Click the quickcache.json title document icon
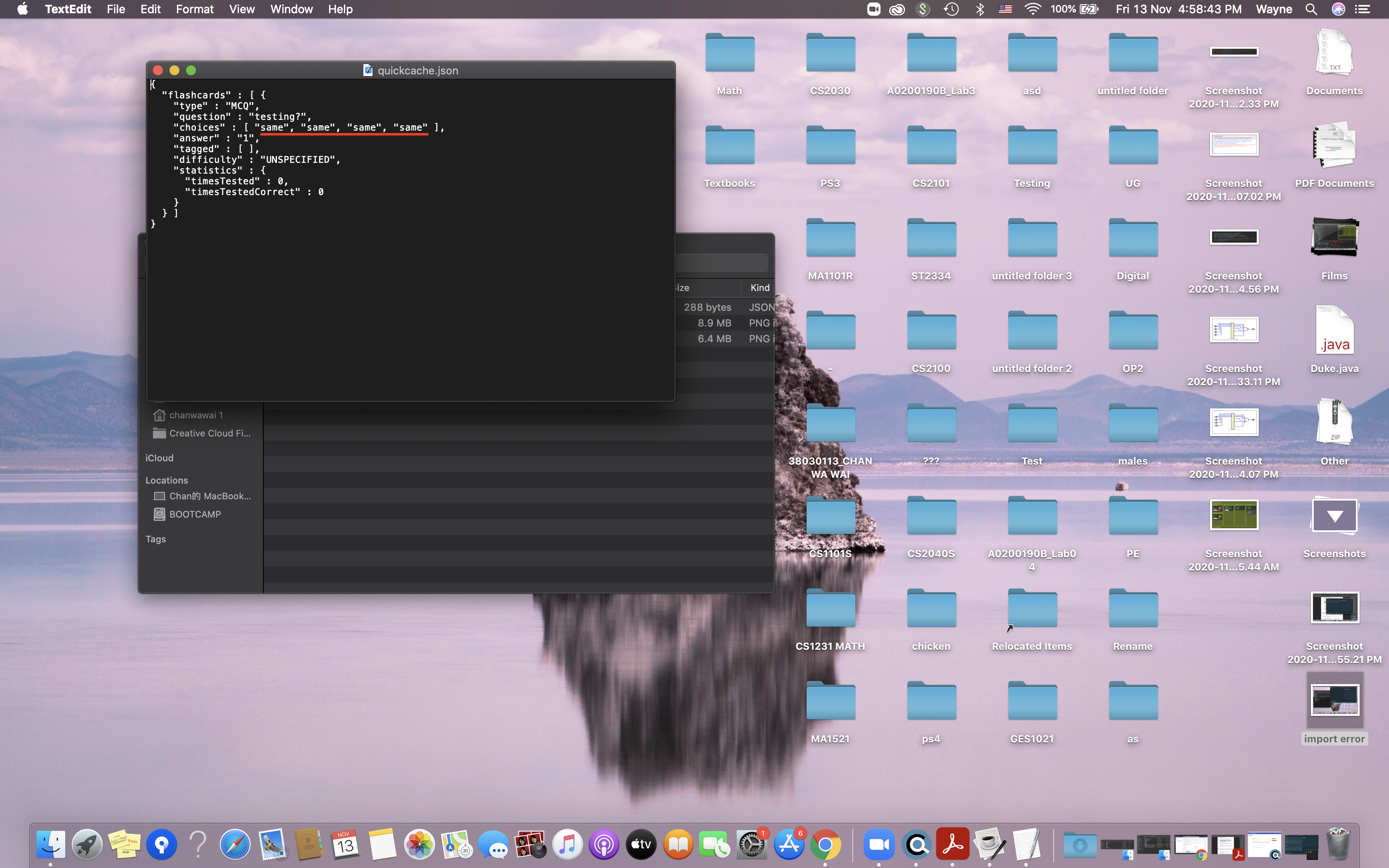 [368, 71]
